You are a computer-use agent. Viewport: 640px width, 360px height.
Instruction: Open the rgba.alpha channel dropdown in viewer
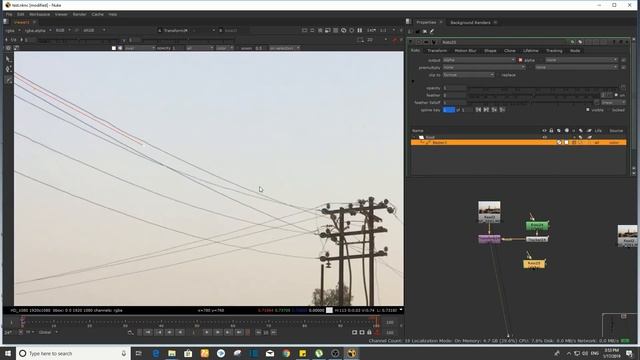pyautogui.click(x=38, y=31)
